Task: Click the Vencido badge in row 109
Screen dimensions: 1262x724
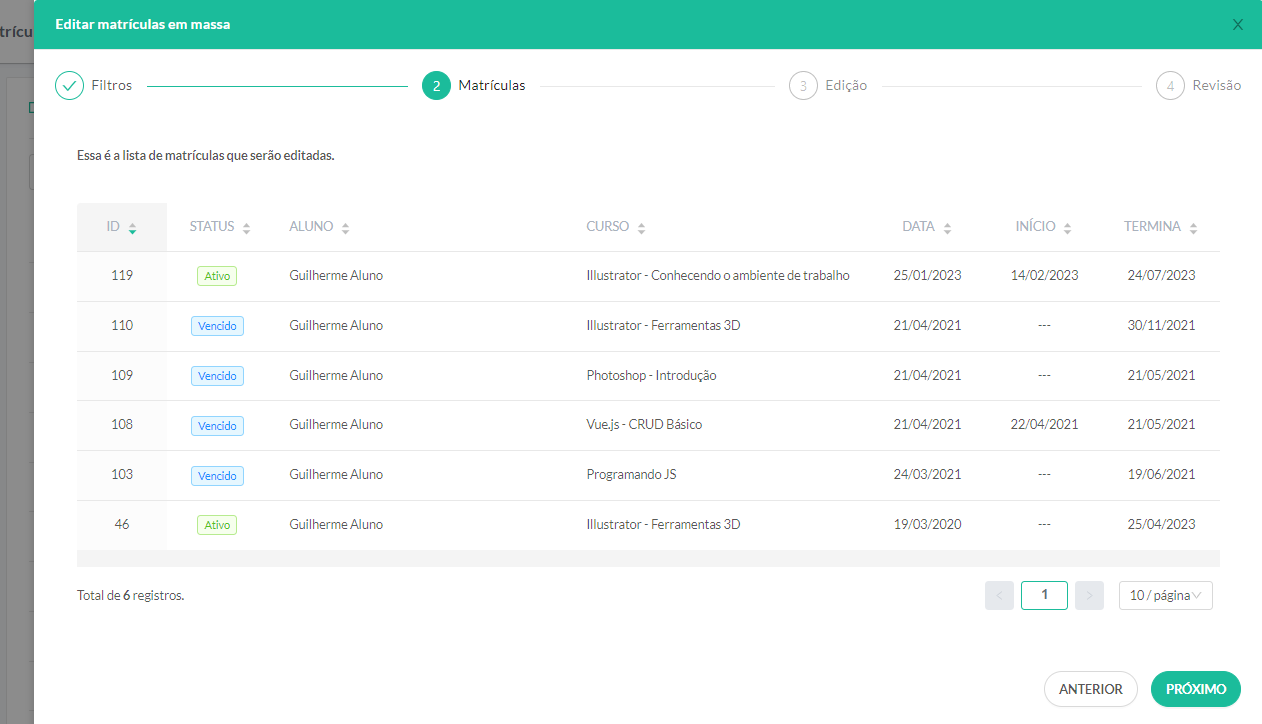Action: [217, 376]
